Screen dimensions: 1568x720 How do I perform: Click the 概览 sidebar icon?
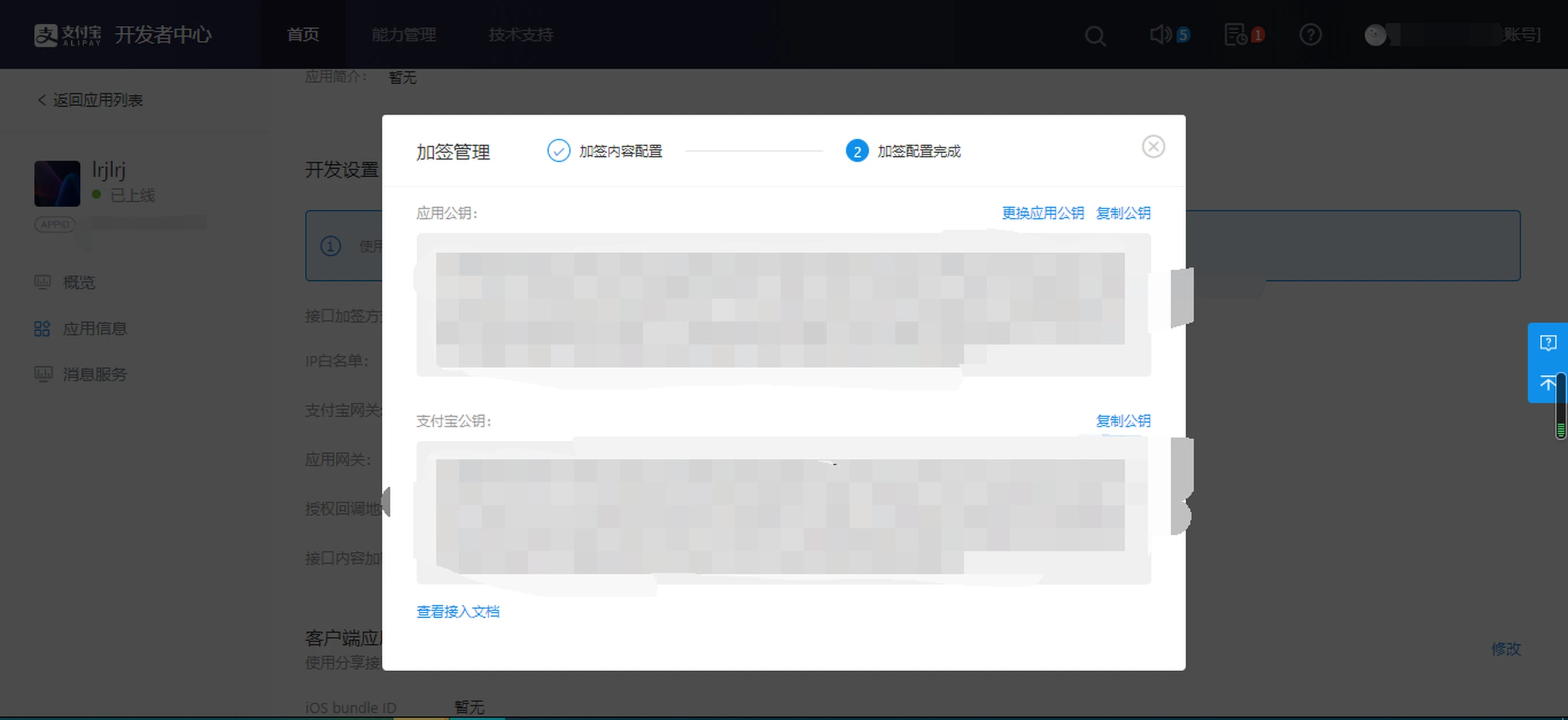coord(42,282)
